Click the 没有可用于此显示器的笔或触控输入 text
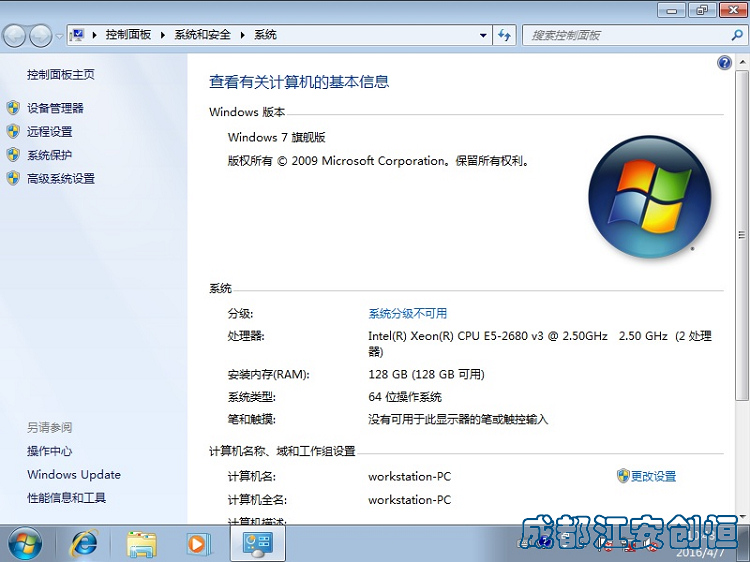The image size is (750, 562). [458, 419]
